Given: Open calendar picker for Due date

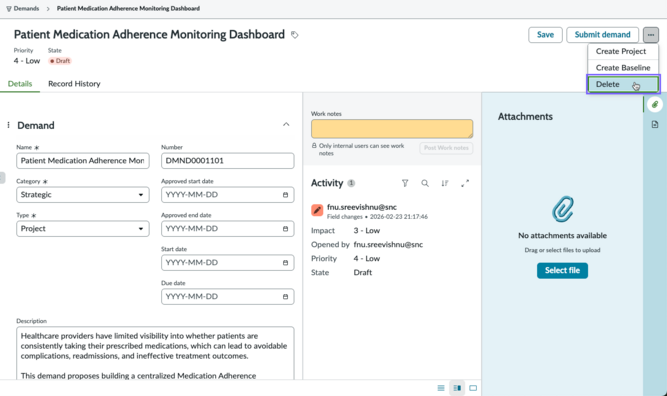Looking at the screenshot, I should point(285,297).
